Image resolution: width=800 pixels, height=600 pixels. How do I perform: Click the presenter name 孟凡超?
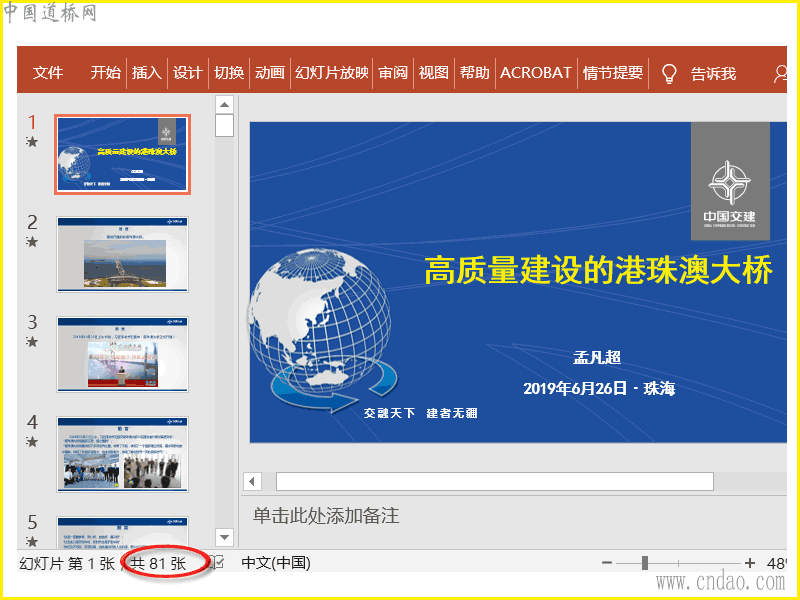[597, 357]
